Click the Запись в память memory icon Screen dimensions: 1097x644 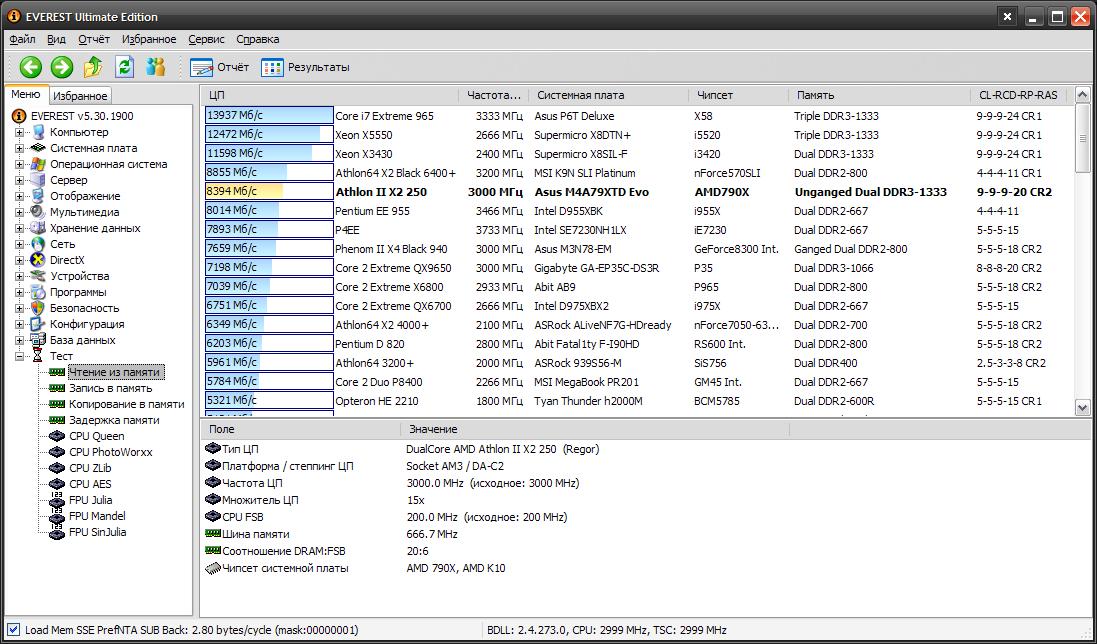57,388
